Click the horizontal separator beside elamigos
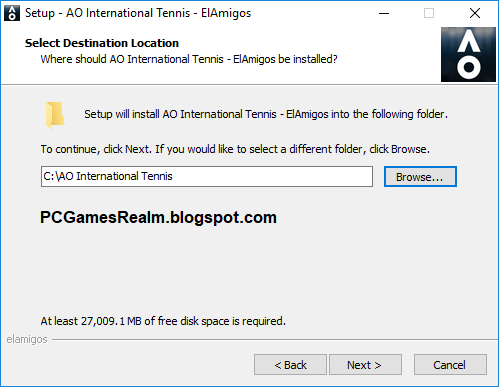 pos(275,340)
